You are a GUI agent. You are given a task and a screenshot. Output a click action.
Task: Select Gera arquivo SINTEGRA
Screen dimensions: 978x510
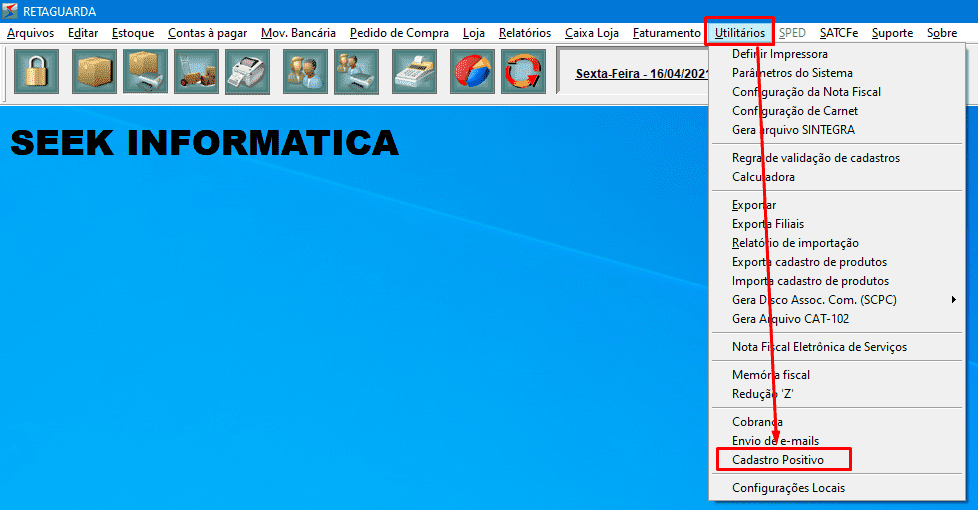[x=837, y=130]
